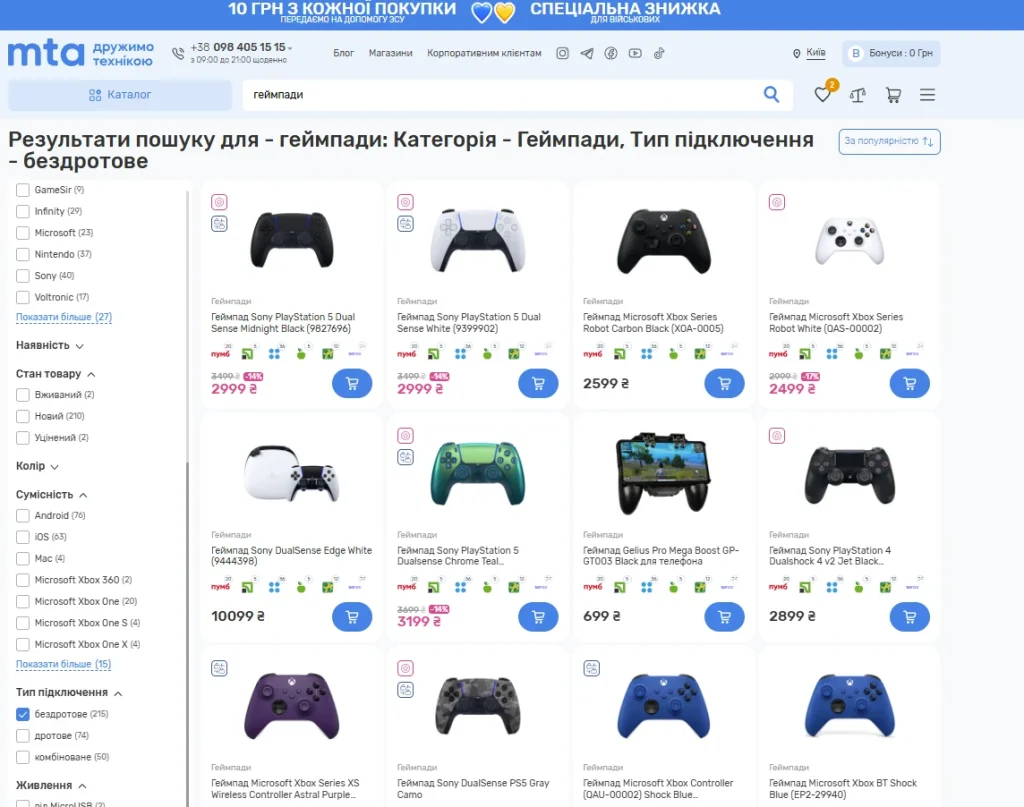Add Xbox Robot White to cart

point(910,384)
